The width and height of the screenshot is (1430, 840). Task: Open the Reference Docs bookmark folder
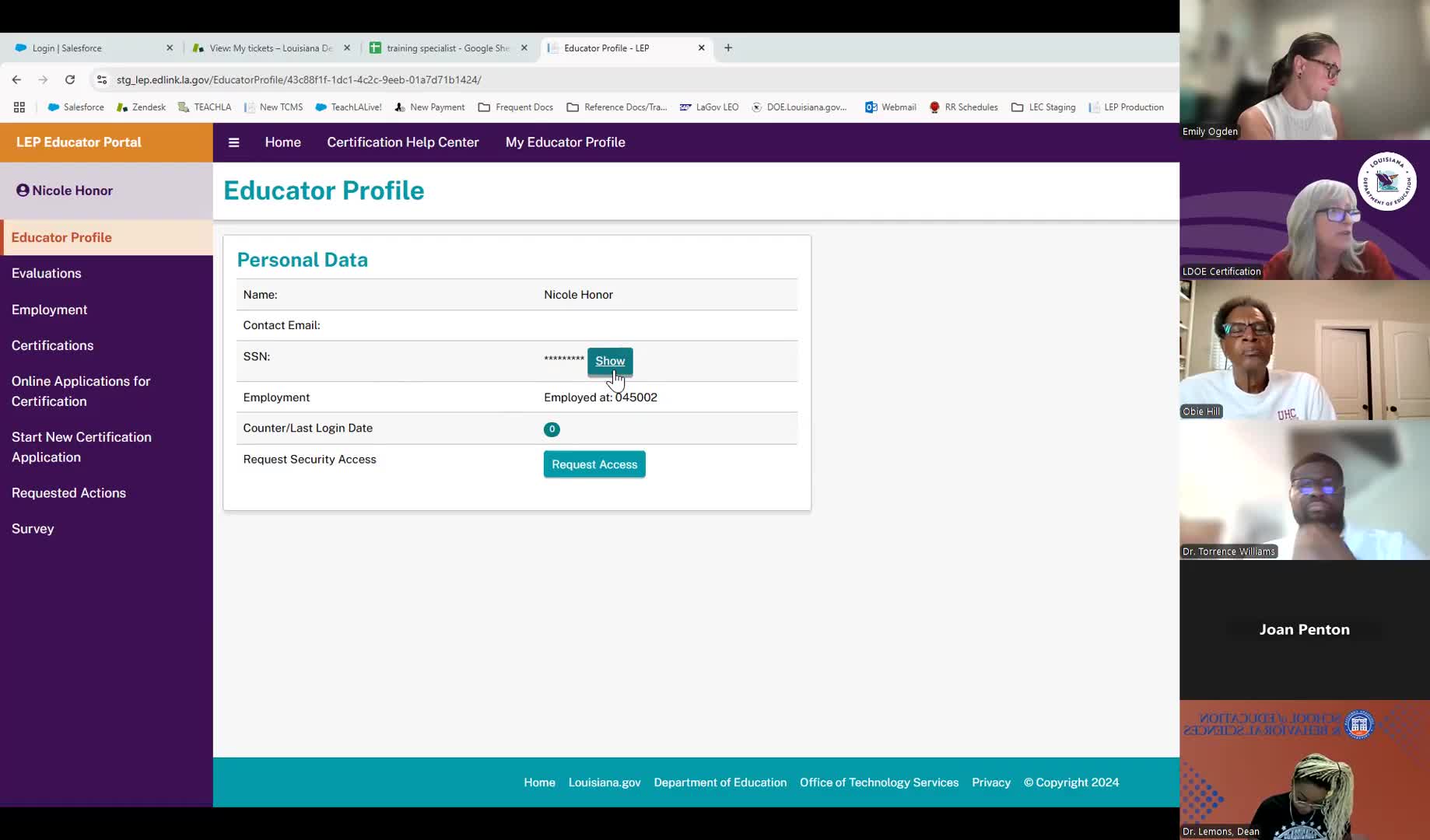(x=617, y=107)
